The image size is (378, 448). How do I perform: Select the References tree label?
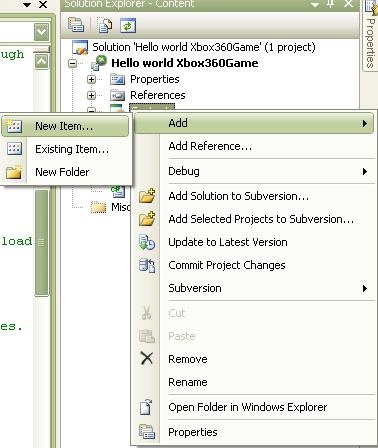click(158, 95)
